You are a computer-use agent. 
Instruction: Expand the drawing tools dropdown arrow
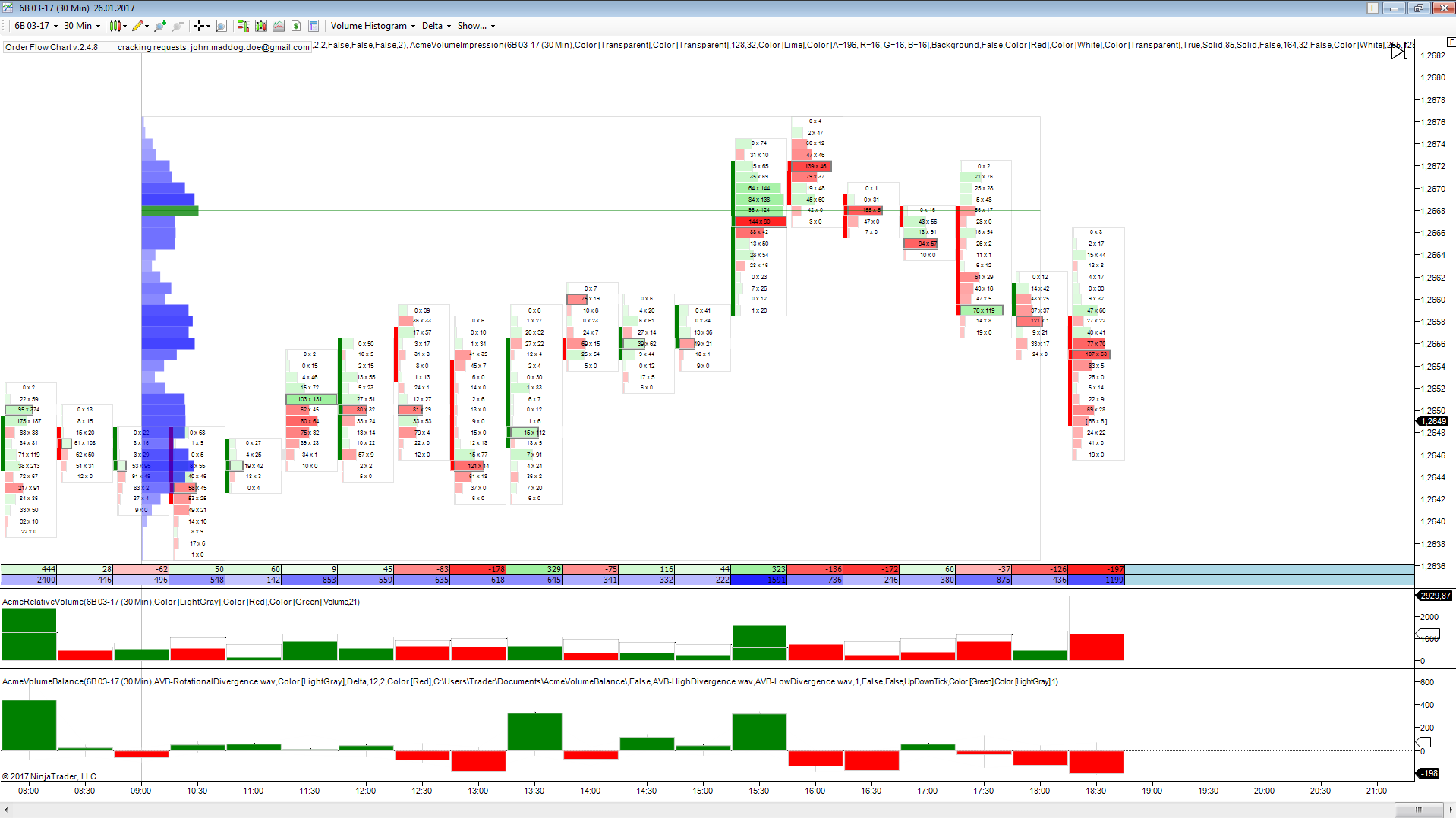pos(147,26)
